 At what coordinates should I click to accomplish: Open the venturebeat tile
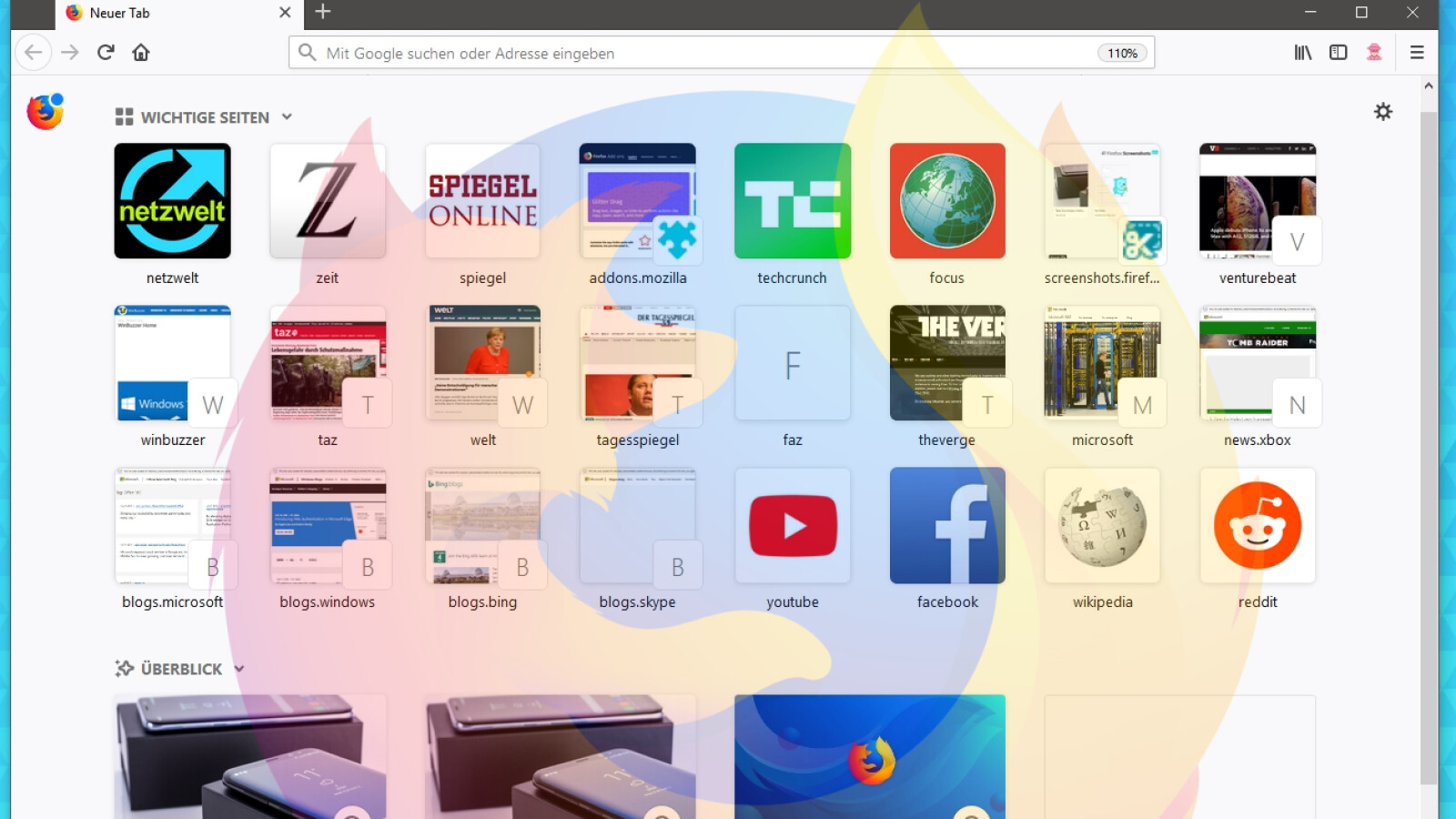pos(1258,201)
